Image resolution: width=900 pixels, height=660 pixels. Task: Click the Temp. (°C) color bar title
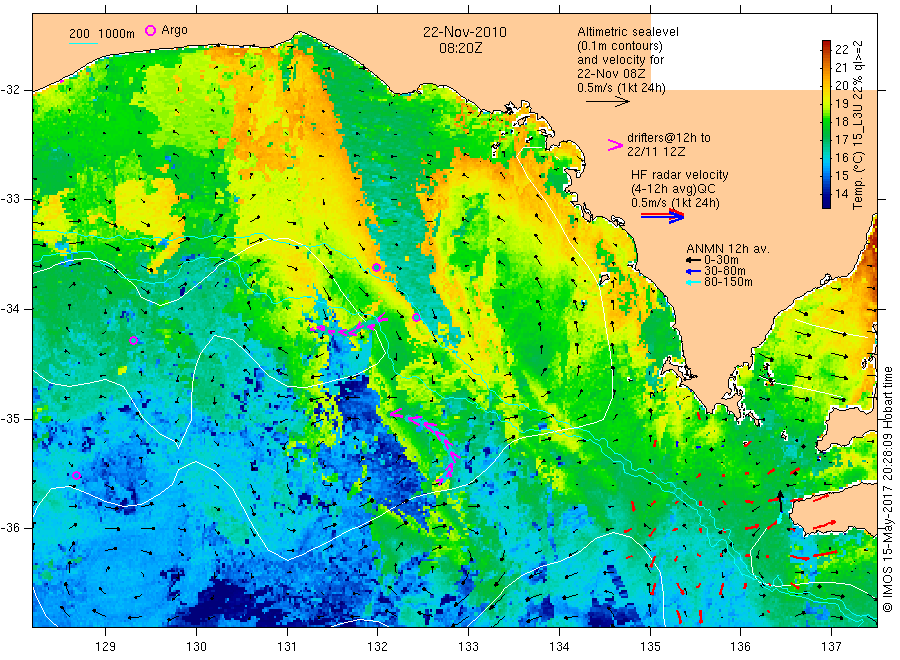(858, 125)
